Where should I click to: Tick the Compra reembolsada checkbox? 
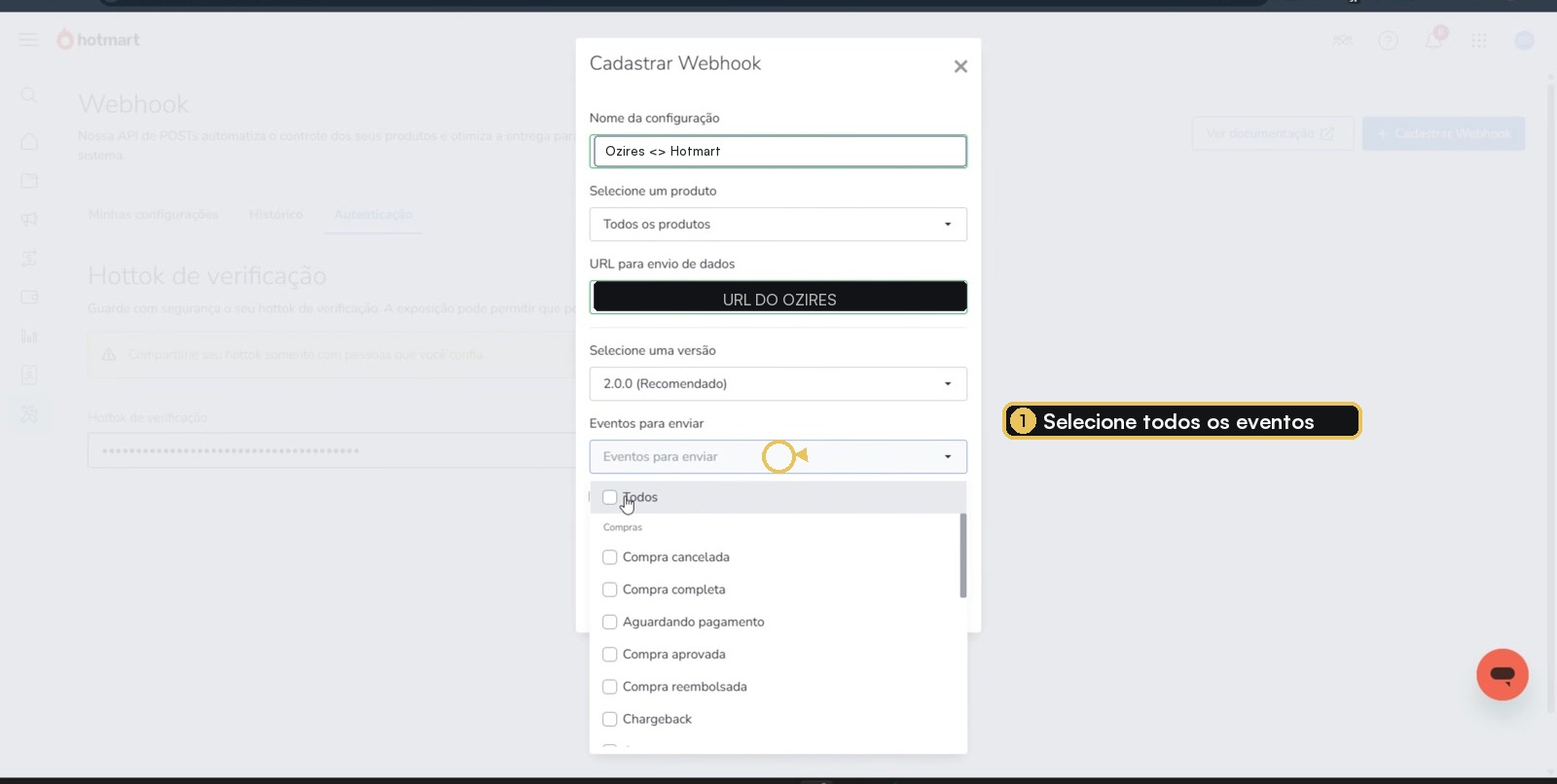[610, 687]
